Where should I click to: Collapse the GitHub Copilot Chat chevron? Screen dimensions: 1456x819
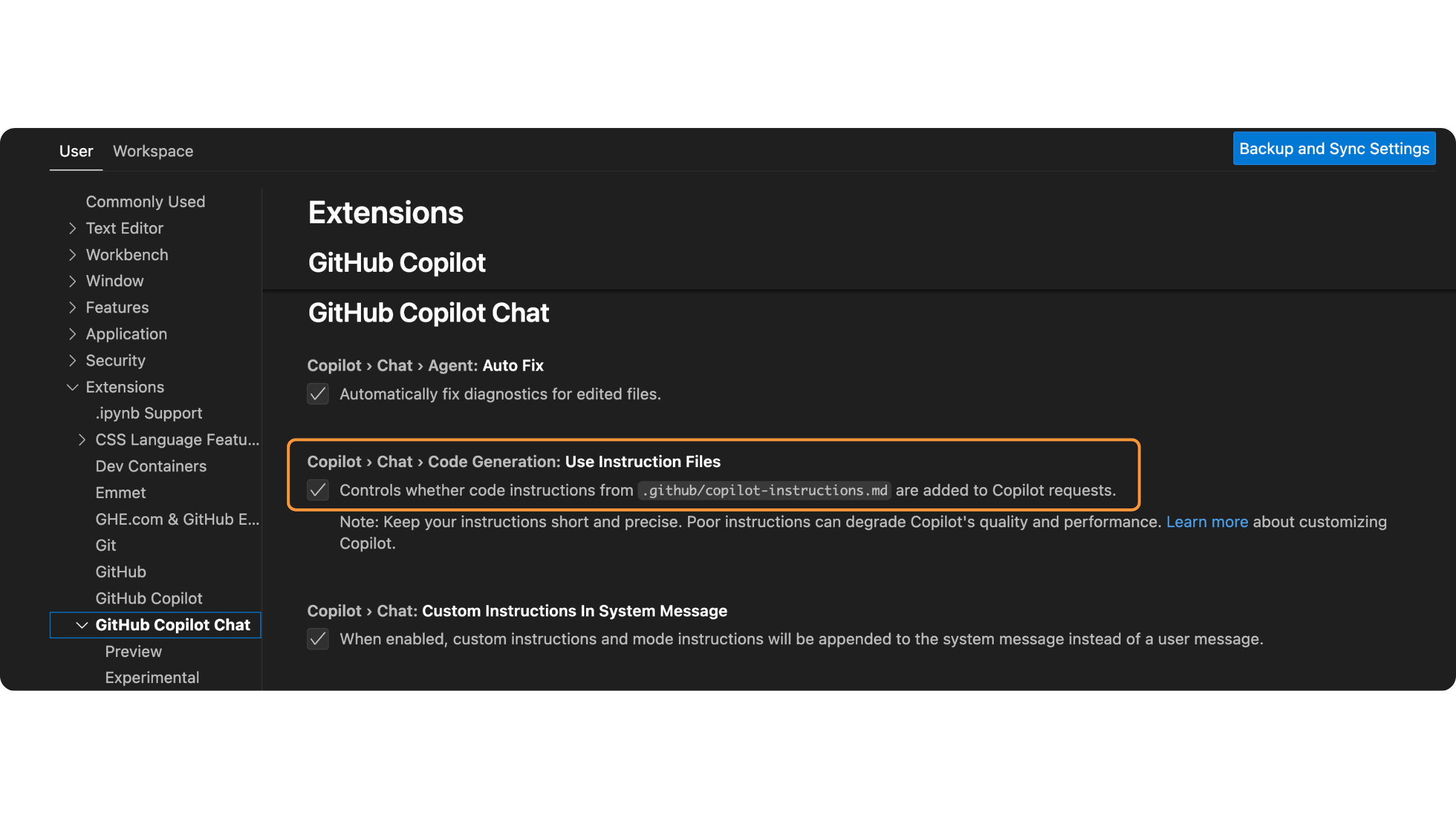pos(82,625)
